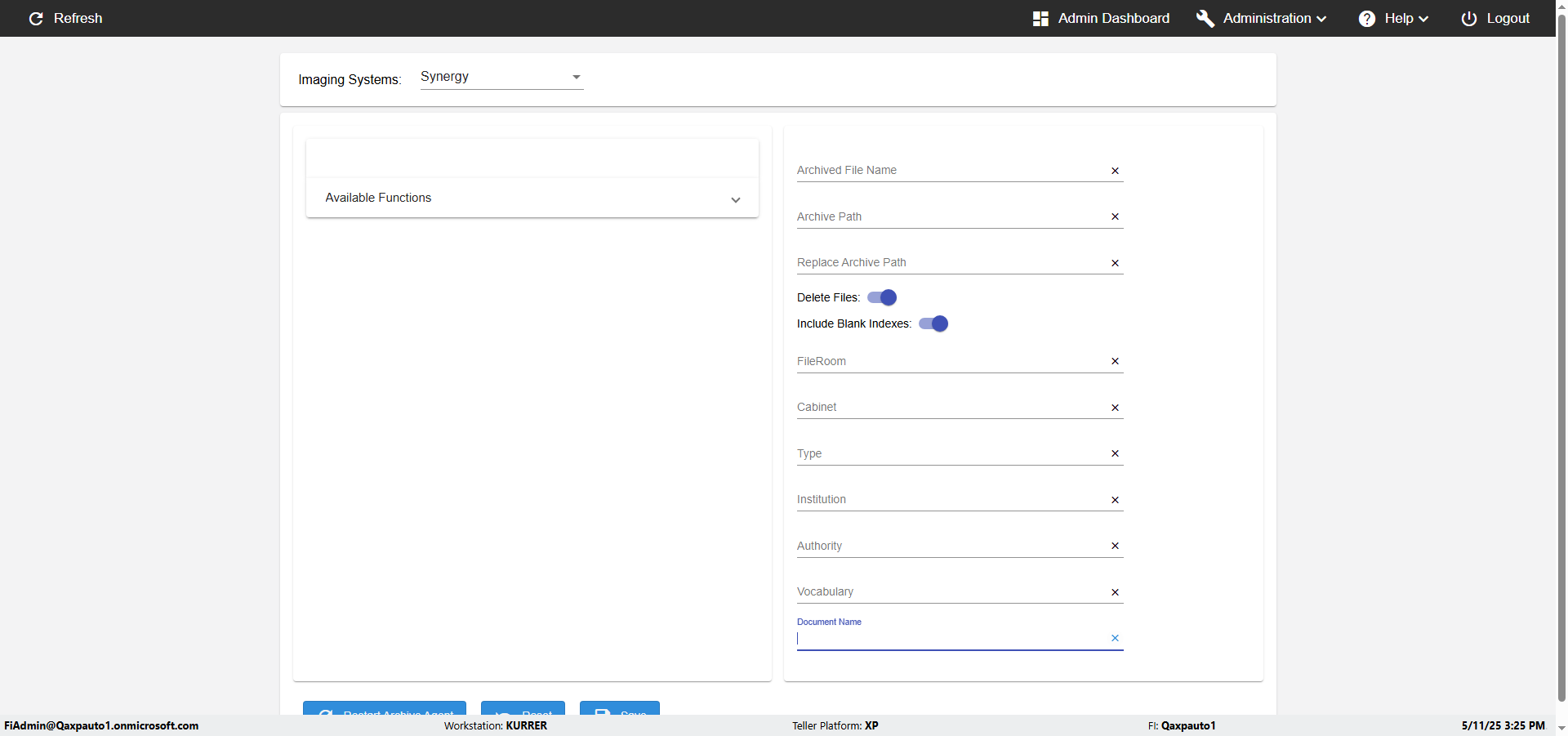The image size is (1568, 736).
Task: Clear the Replace Archive Path field
Action: pos(1115,263)
